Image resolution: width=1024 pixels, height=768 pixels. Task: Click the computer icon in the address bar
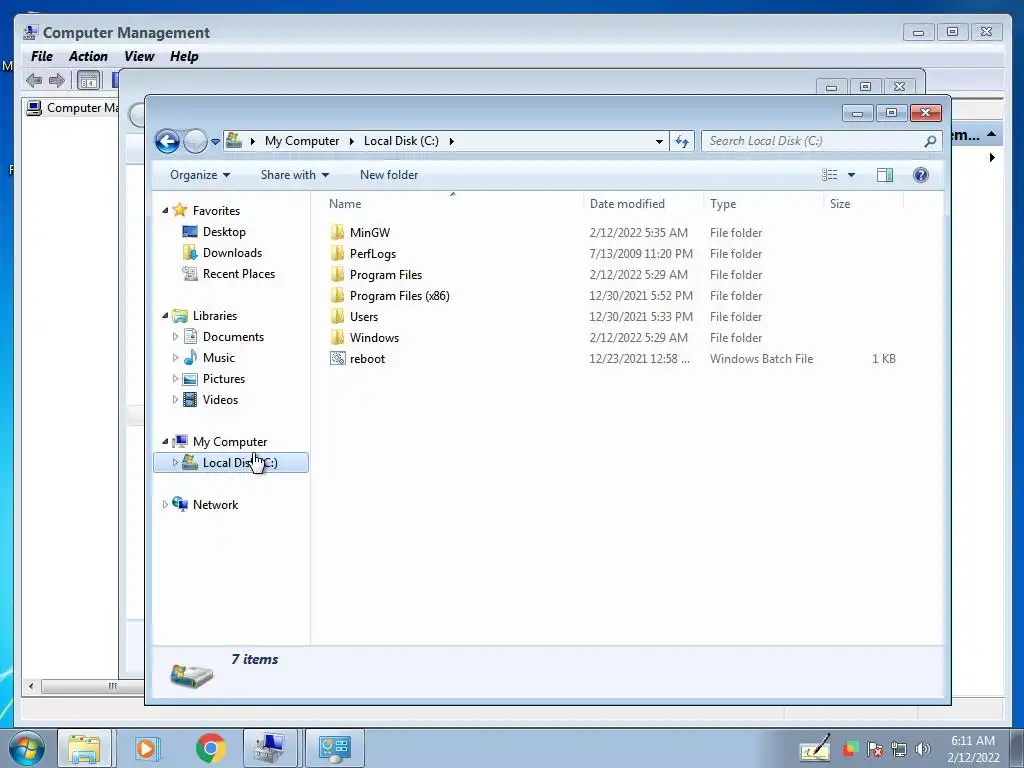[x=234, y=140]
